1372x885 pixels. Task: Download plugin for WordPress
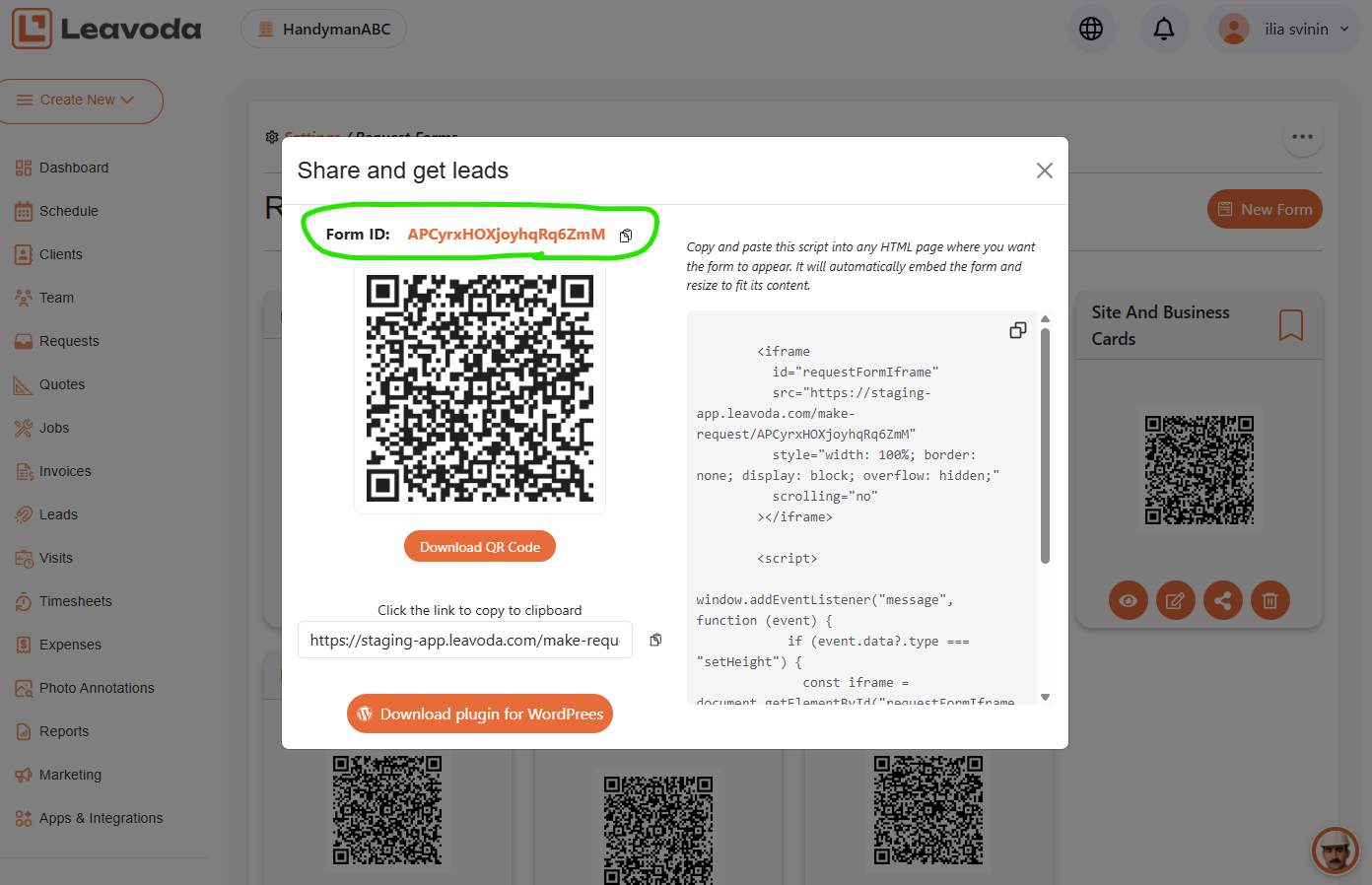[480, 714]
